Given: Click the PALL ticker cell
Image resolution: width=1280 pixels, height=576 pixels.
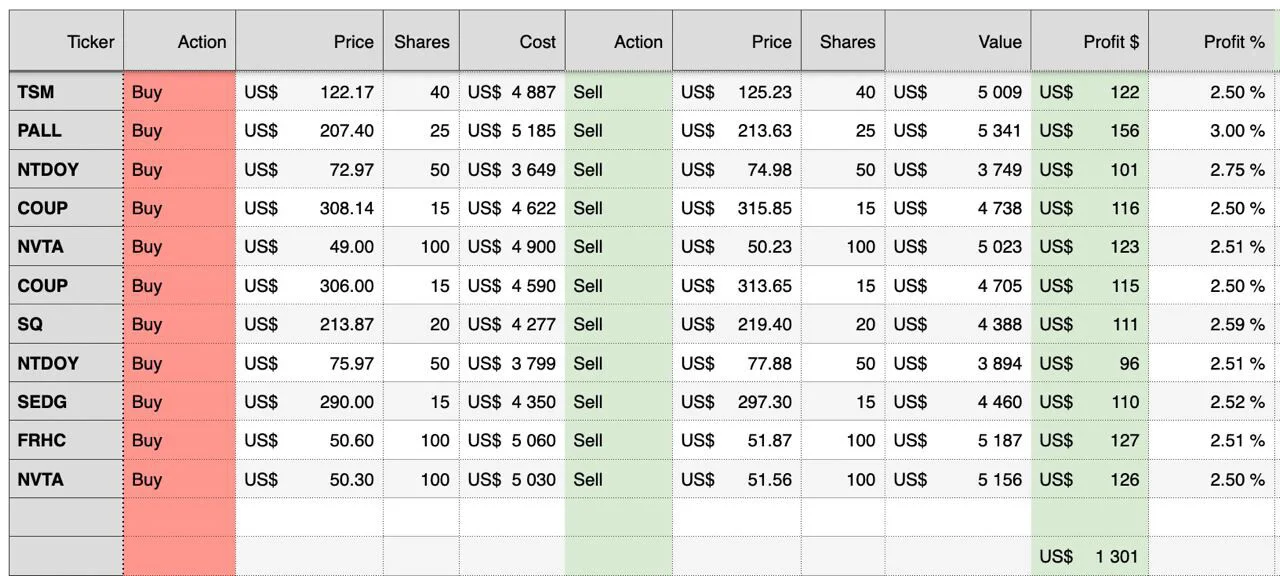Looking at the screenshot, I should tap(66, 131).
